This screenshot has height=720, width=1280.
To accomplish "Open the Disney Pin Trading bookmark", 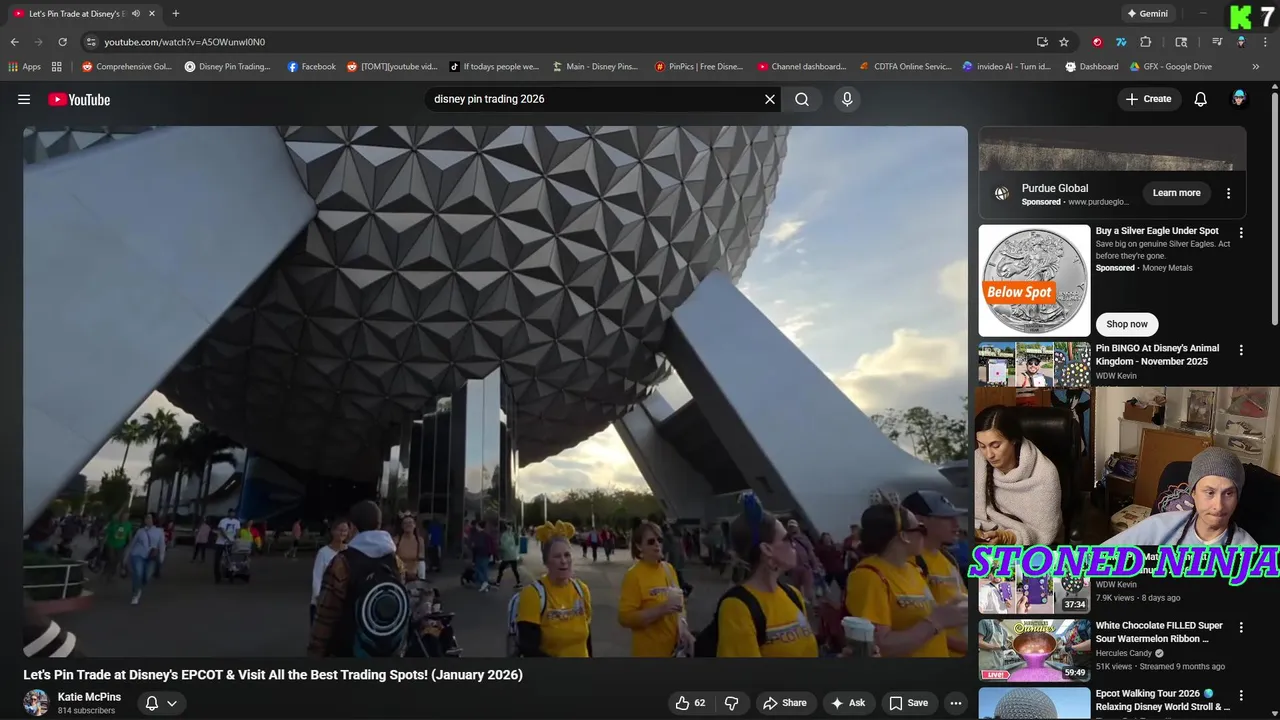I will [x=228, y=67].
